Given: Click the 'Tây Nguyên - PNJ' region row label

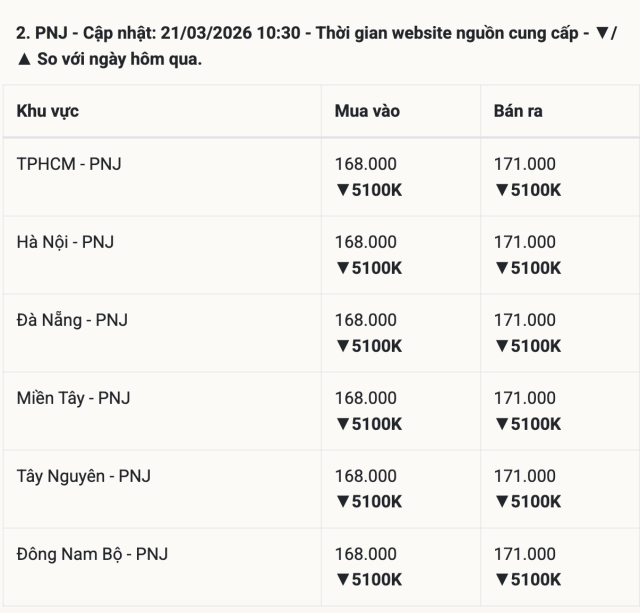Looking at the screenshot, I should pyautogui.click(x=84, y=476).
